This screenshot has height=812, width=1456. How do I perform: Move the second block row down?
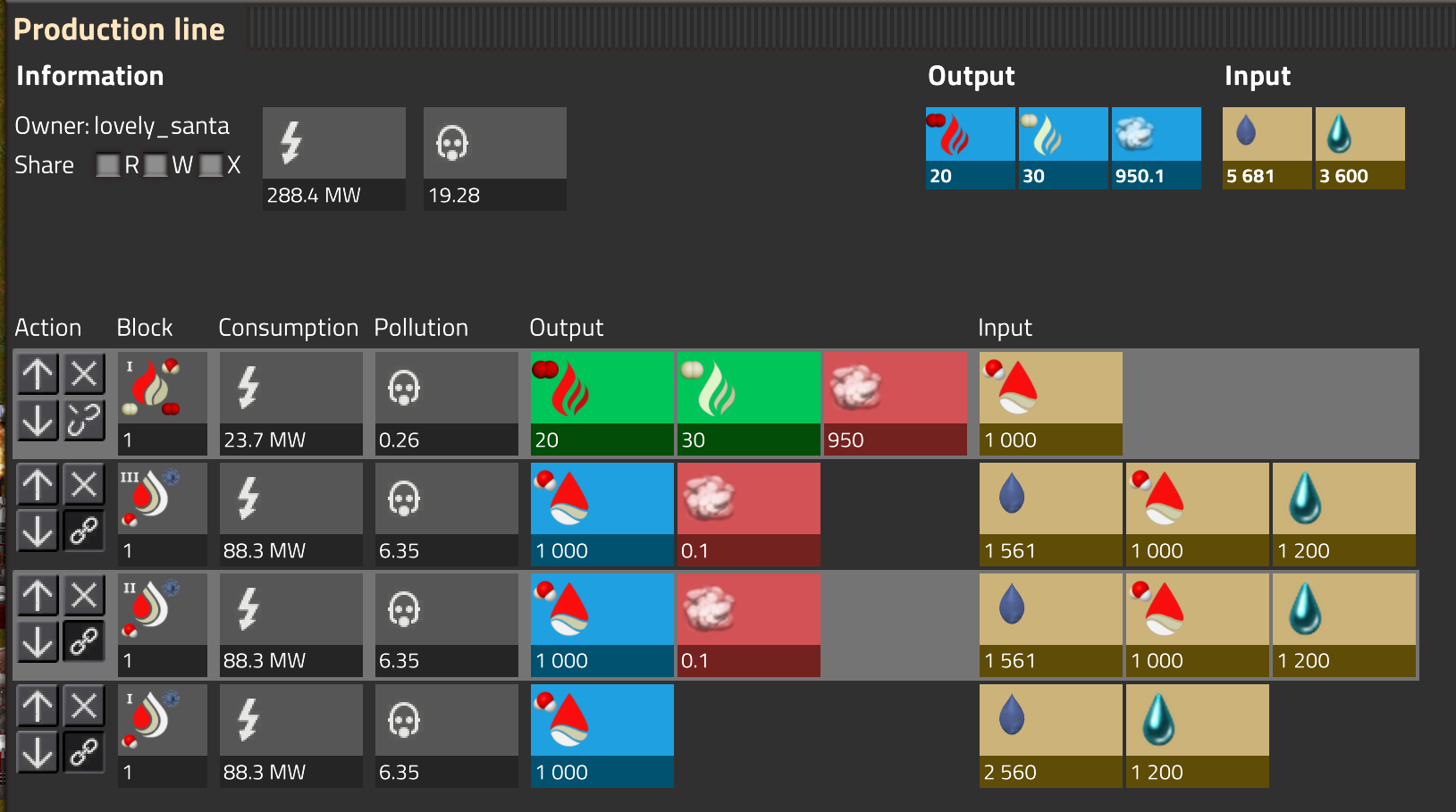click(x=38, y=532)
